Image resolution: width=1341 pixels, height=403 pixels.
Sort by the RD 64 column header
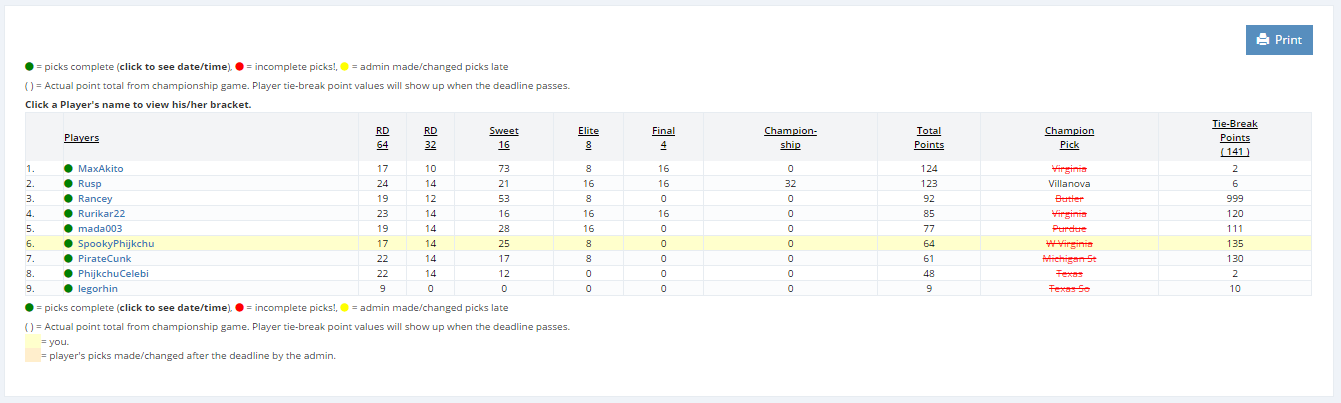pyautogui.click(x=382, y=138)
